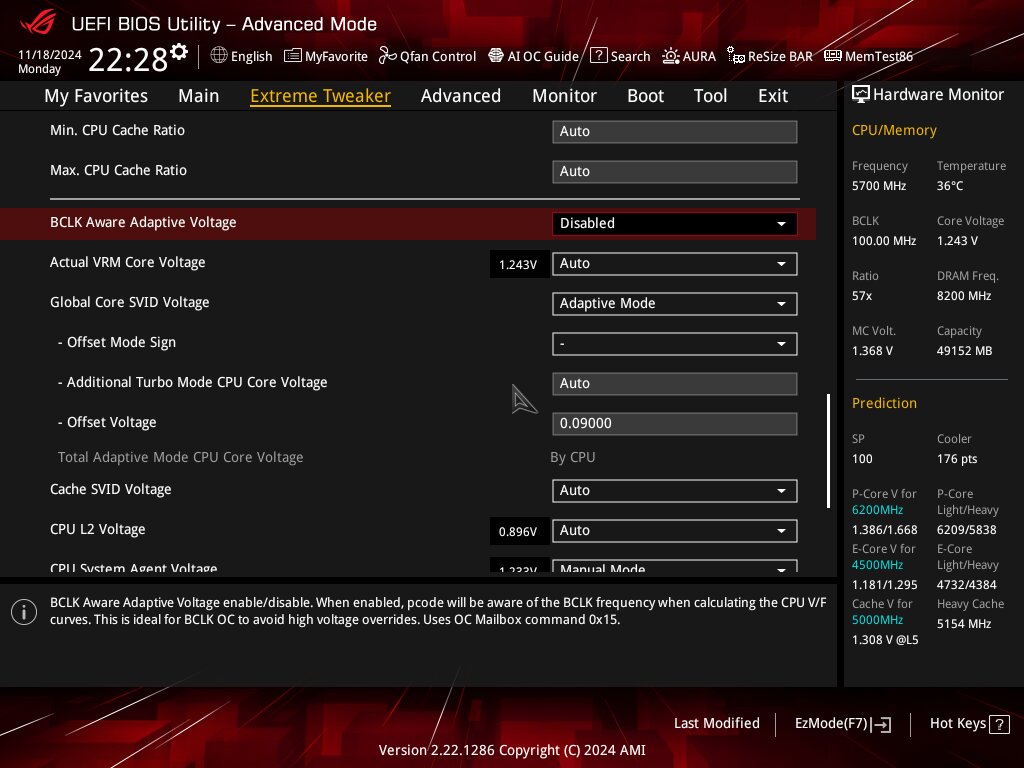Screen dimensions: 1024x768
Task: Expand CPU System Agent Voltage dropdown
Action: 675,566
